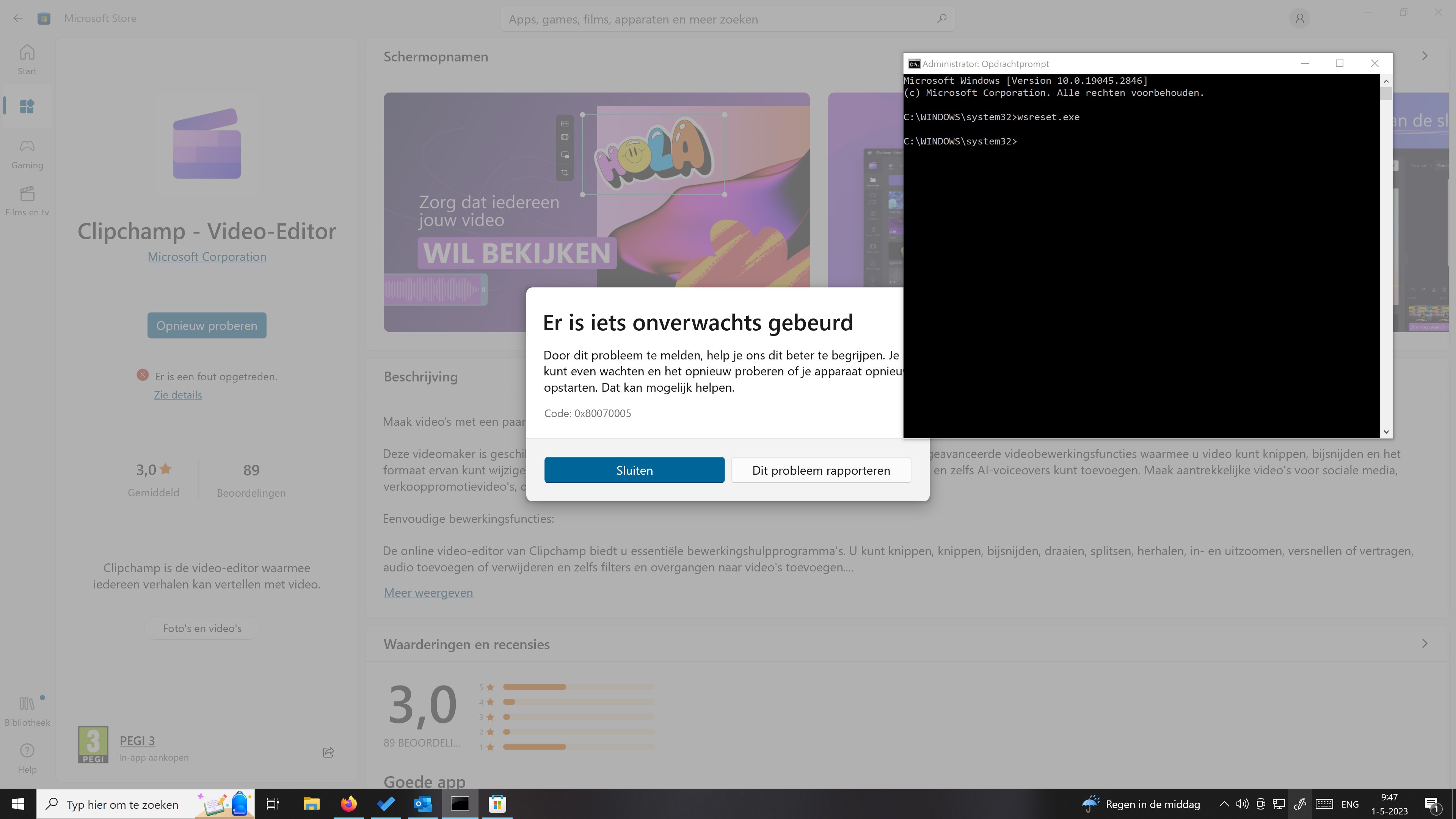Click the Microsoft Store back arrow

pyautogui.click(x=18, y=18)
